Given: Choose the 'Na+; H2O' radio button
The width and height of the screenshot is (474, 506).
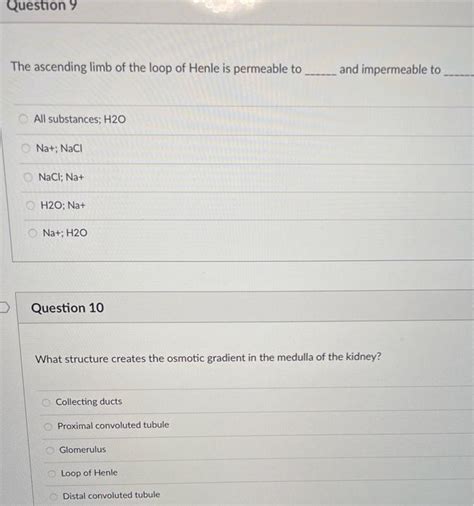Looking at the screenshot, I should tap(33, 233).
